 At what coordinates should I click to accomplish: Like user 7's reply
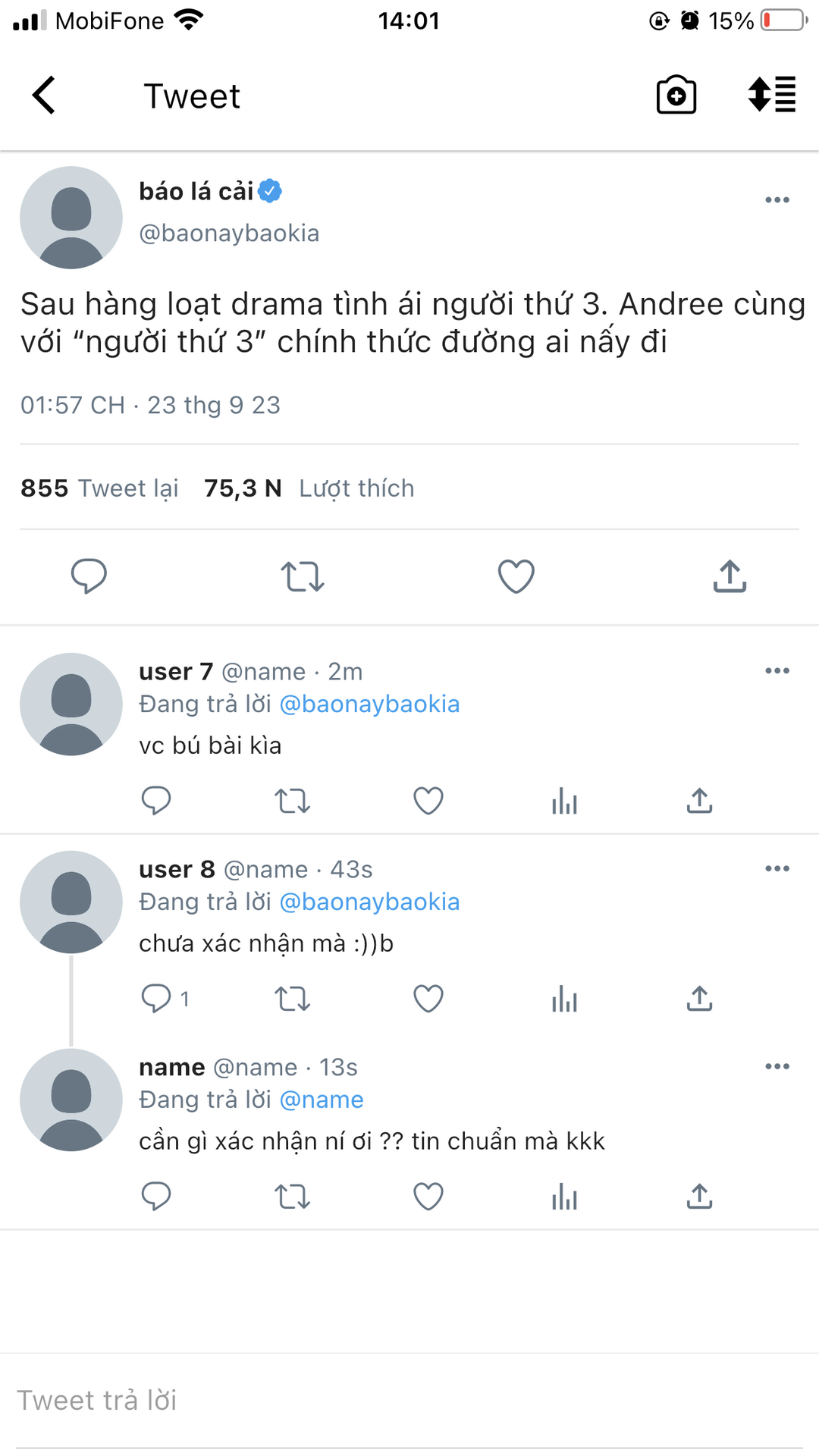(x=428, y=801)
